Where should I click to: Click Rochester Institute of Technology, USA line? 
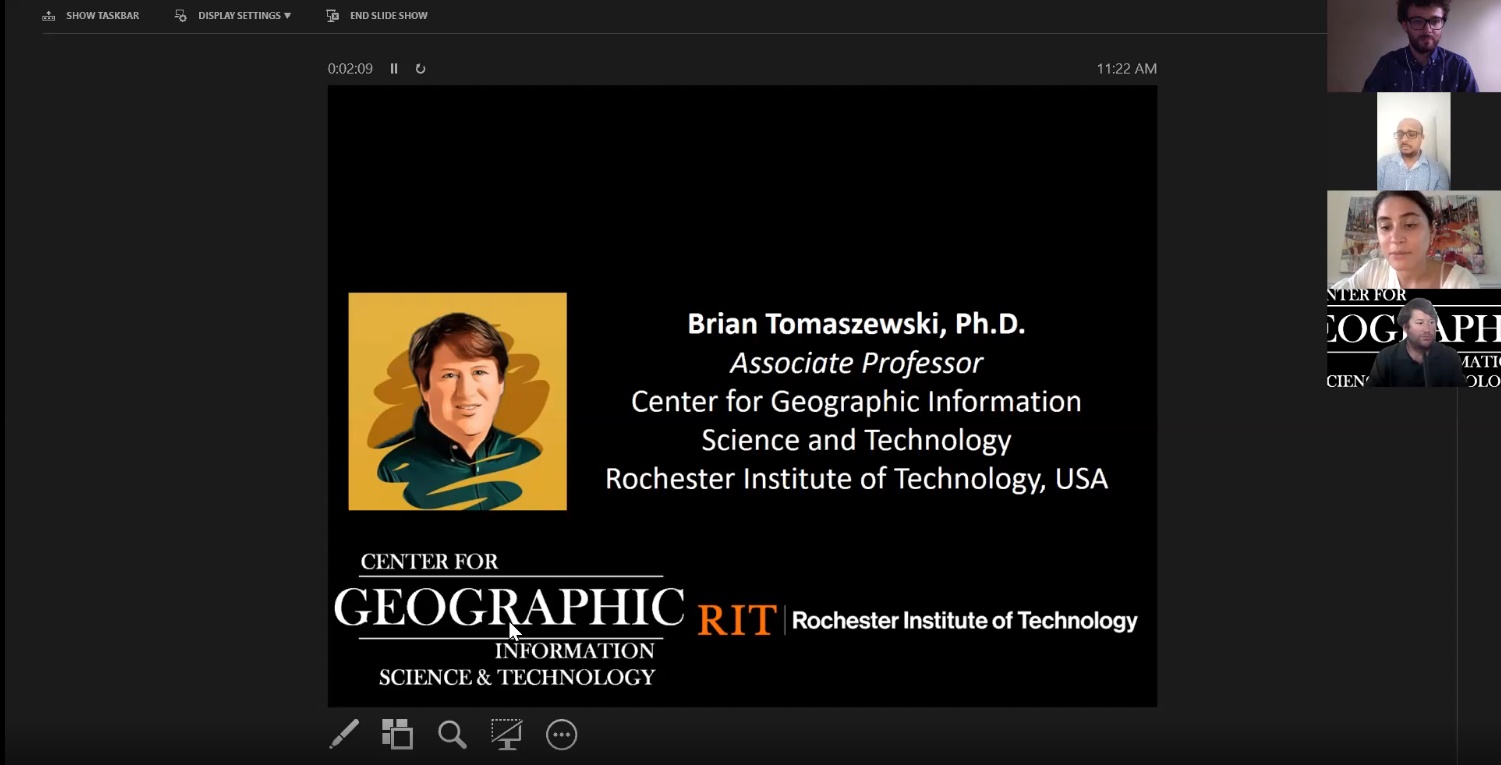coord(857,479)
